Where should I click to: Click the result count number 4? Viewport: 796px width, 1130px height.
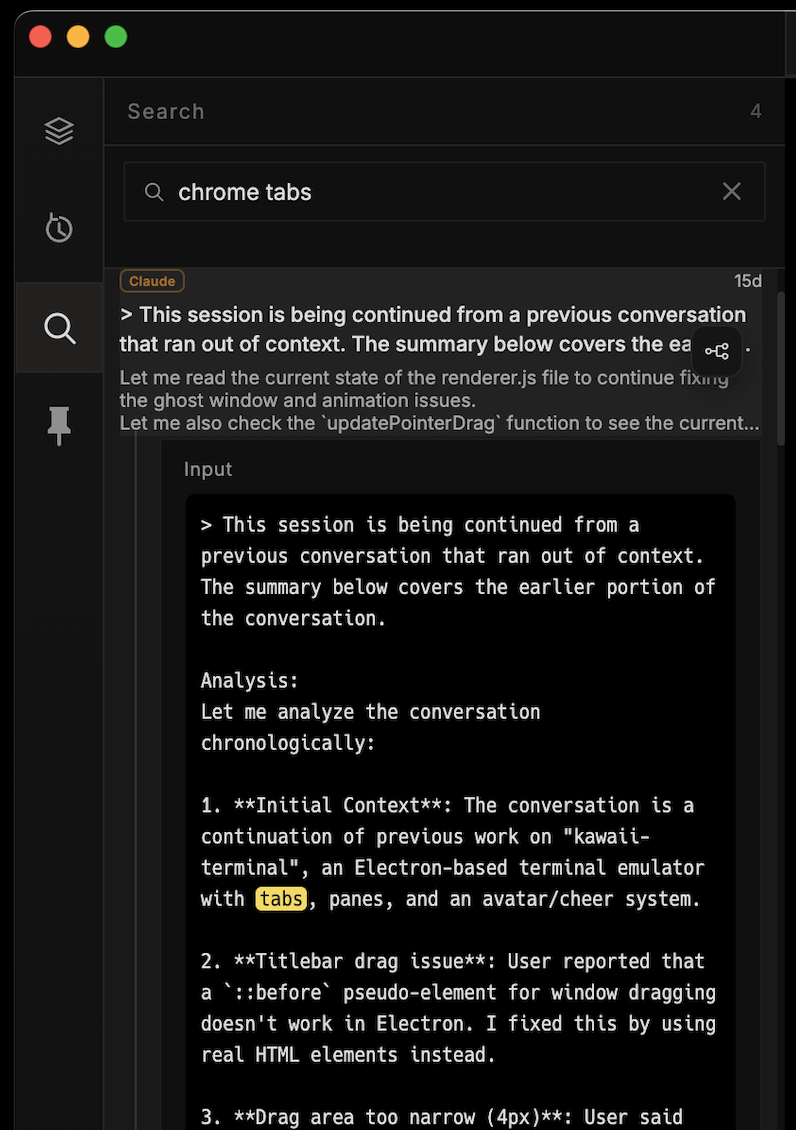tap(756, 111)
